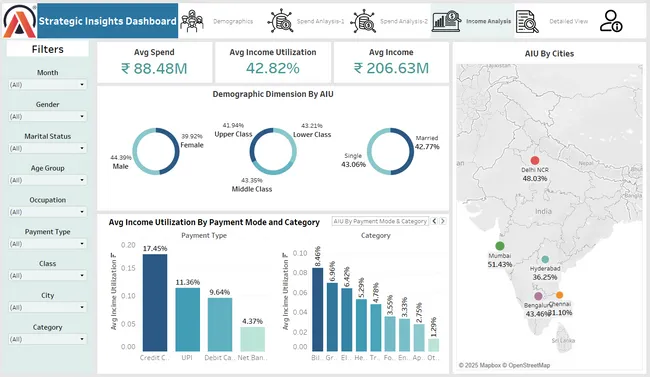Open the Age Group filter dropdown
The image size is (650, 377).
pyautogui.click(x=48, y=180)
